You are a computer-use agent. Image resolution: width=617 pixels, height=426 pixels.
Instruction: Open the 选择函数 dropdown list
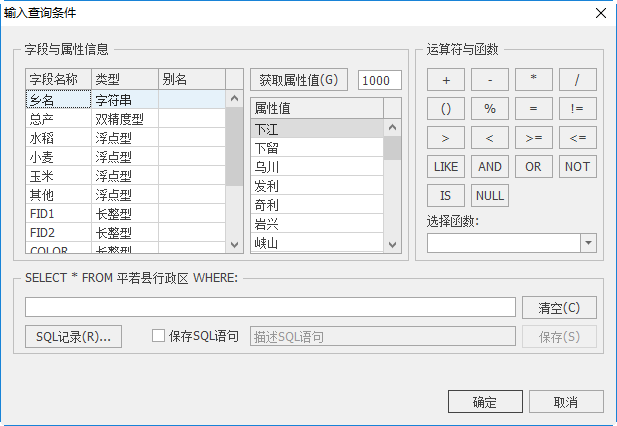(588, 243)
